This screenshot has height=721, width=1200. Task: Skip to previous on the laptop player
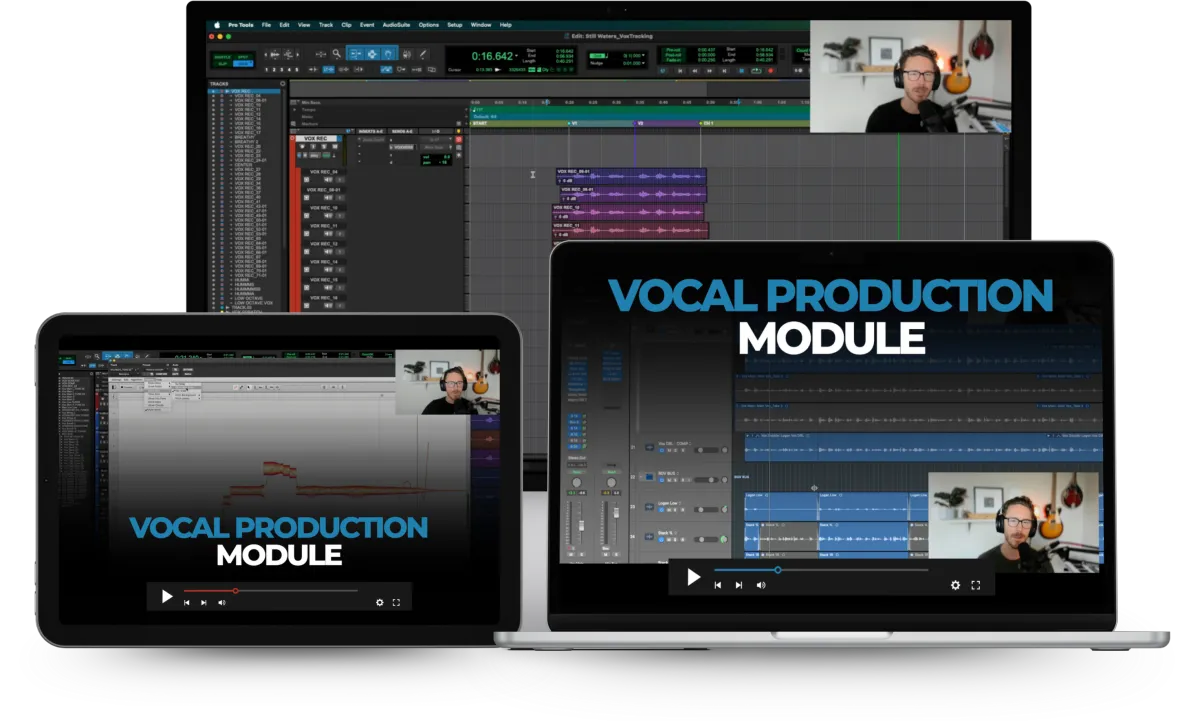(x=717, y=585)
